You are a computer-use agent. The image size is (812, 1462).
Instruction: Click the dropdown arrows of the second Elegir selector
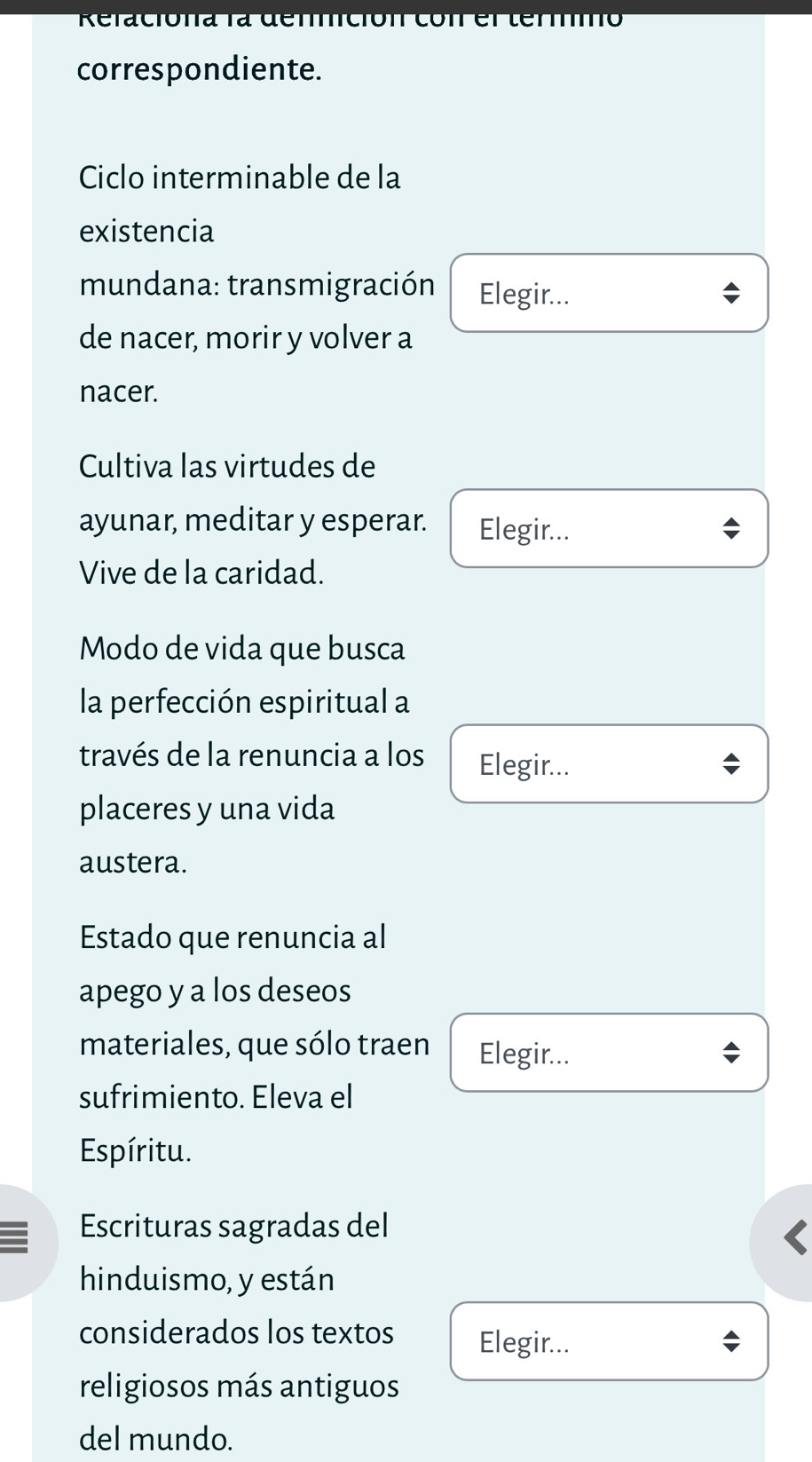coord(733,528)
